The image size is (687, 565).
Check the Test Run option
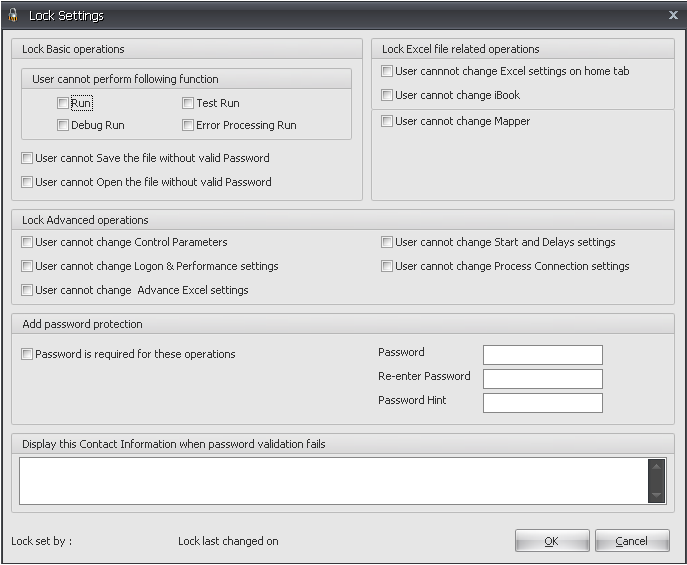[188, 103]
